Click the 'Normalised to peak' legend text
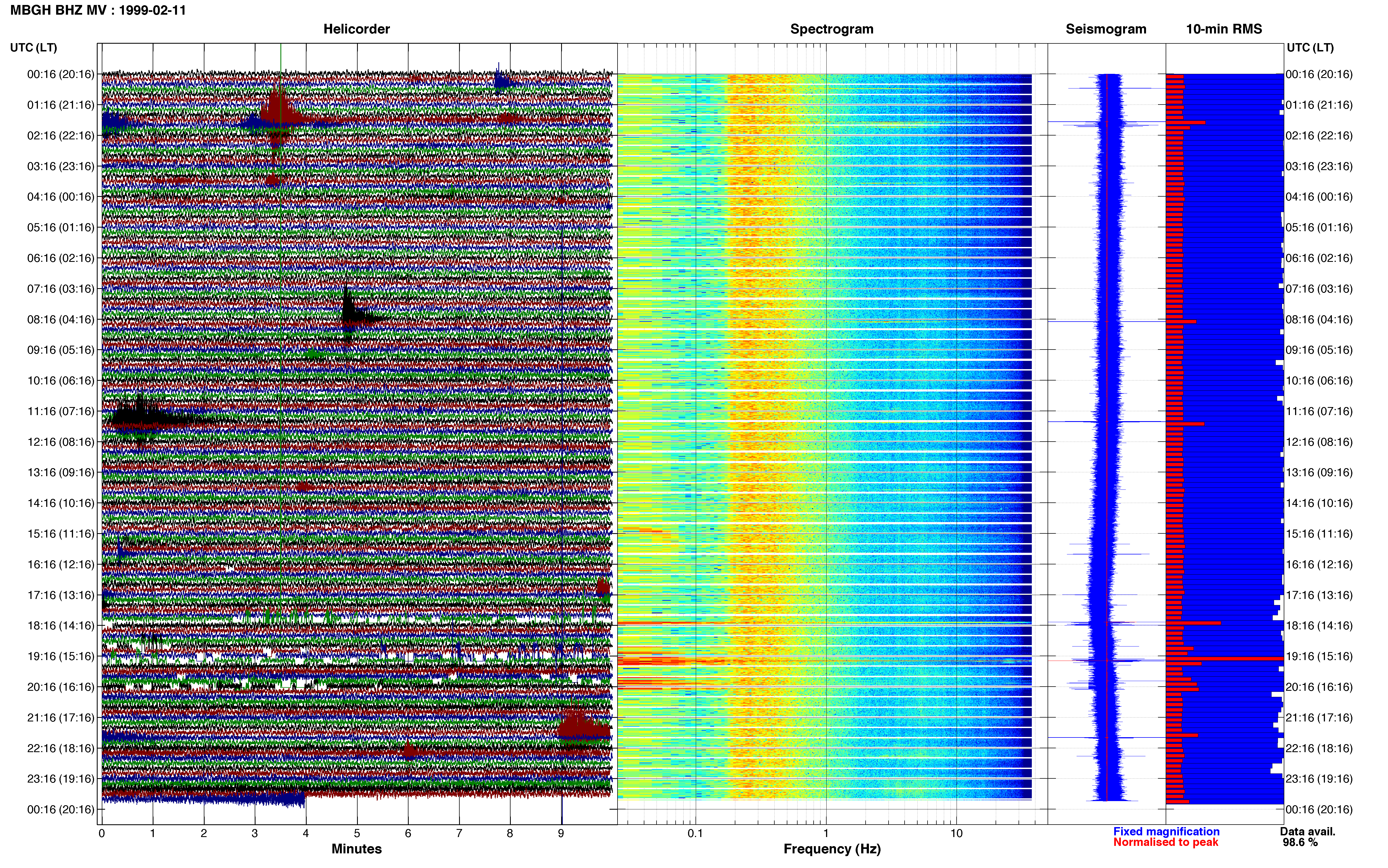1388x868 pixels. coord(1165,842)
